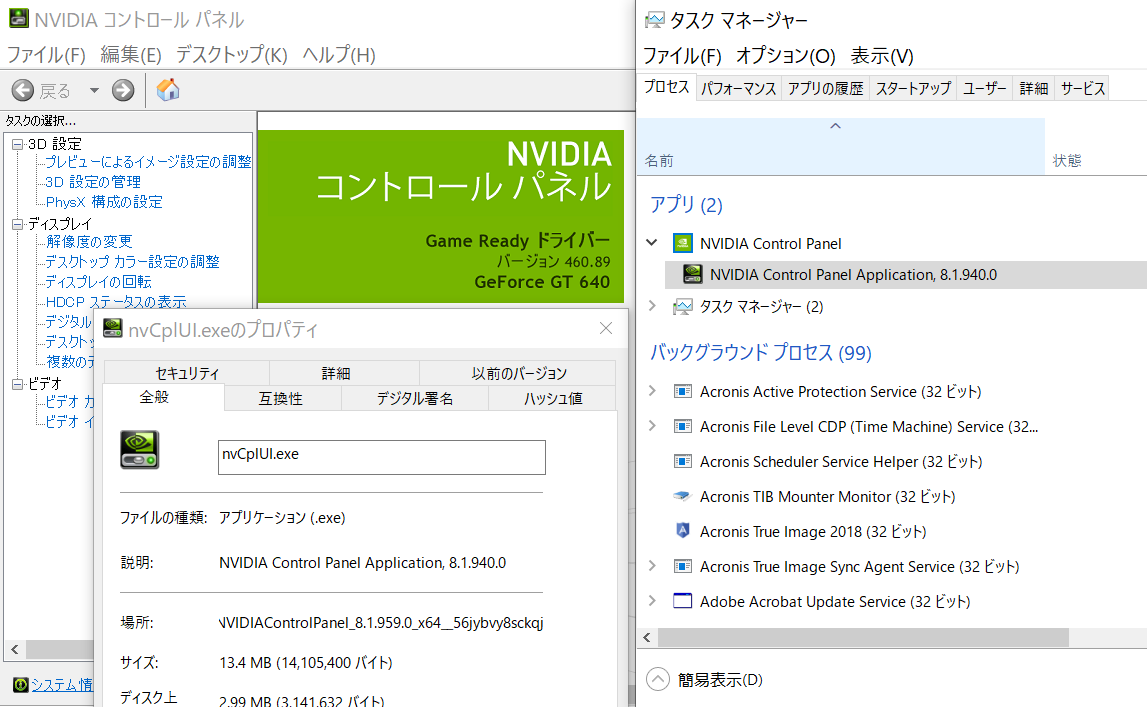The image size is (1147, 707).
Task: Open ディスプレイの回転 link
Action: 98,281
